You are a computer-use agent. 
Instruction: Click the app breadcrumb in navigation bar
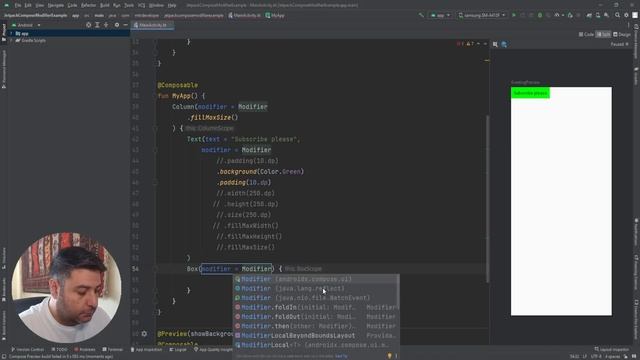click(x=76, y=15)
